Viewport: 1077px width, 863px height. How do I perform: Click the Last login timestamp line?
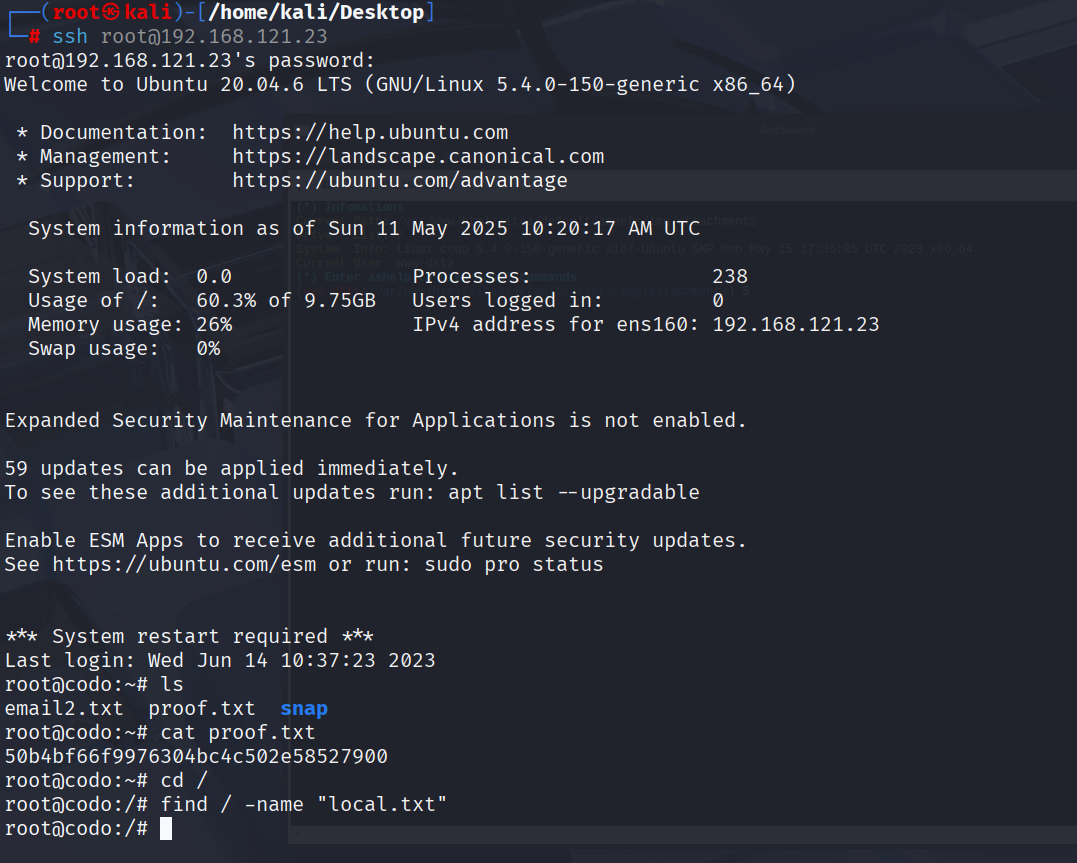coord(220,660)
